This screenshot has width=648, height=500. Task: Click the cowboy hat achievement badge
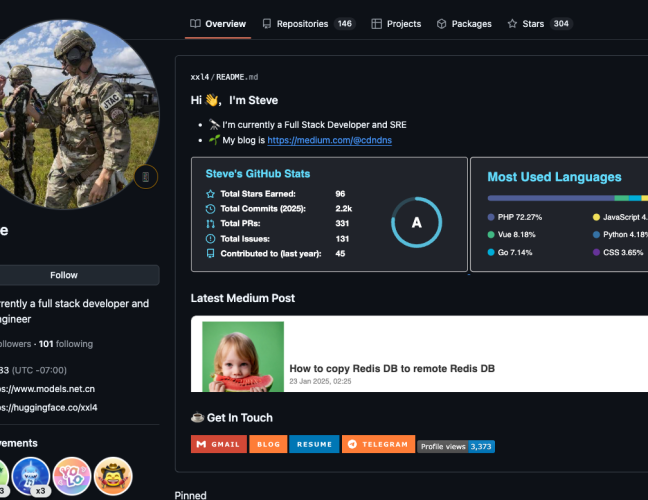pos(112,476)
